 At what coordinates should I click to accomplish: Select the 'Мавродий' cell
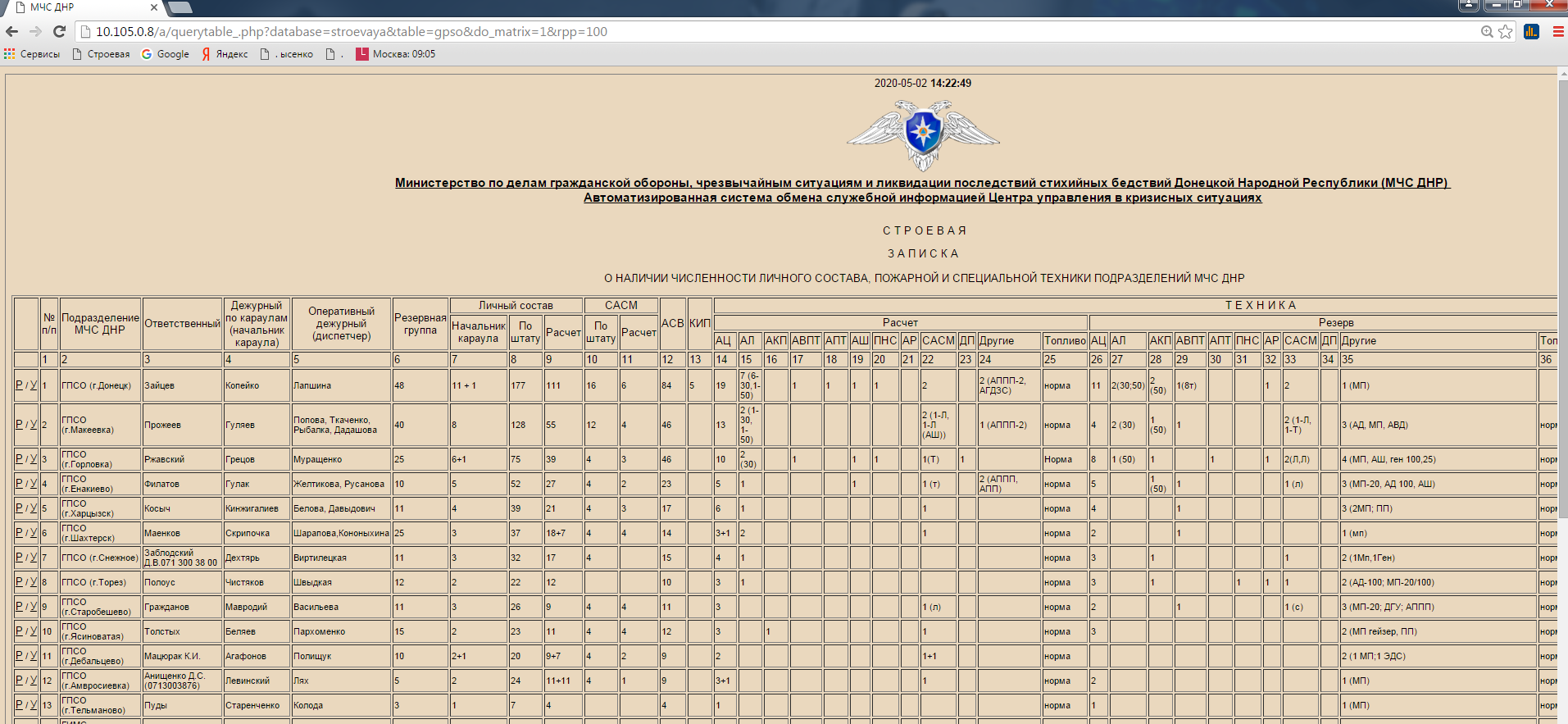[257, 607]
